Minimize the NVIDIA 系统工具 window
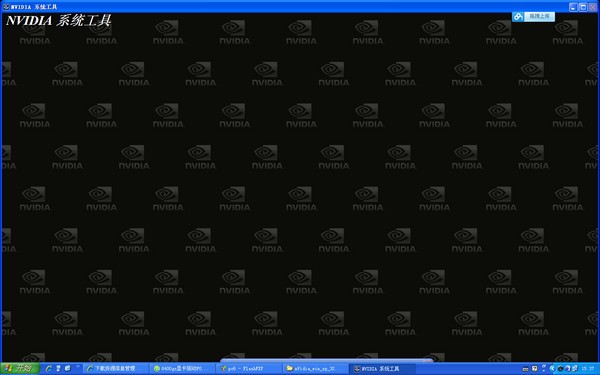600x375 pixels. [573, 7]
